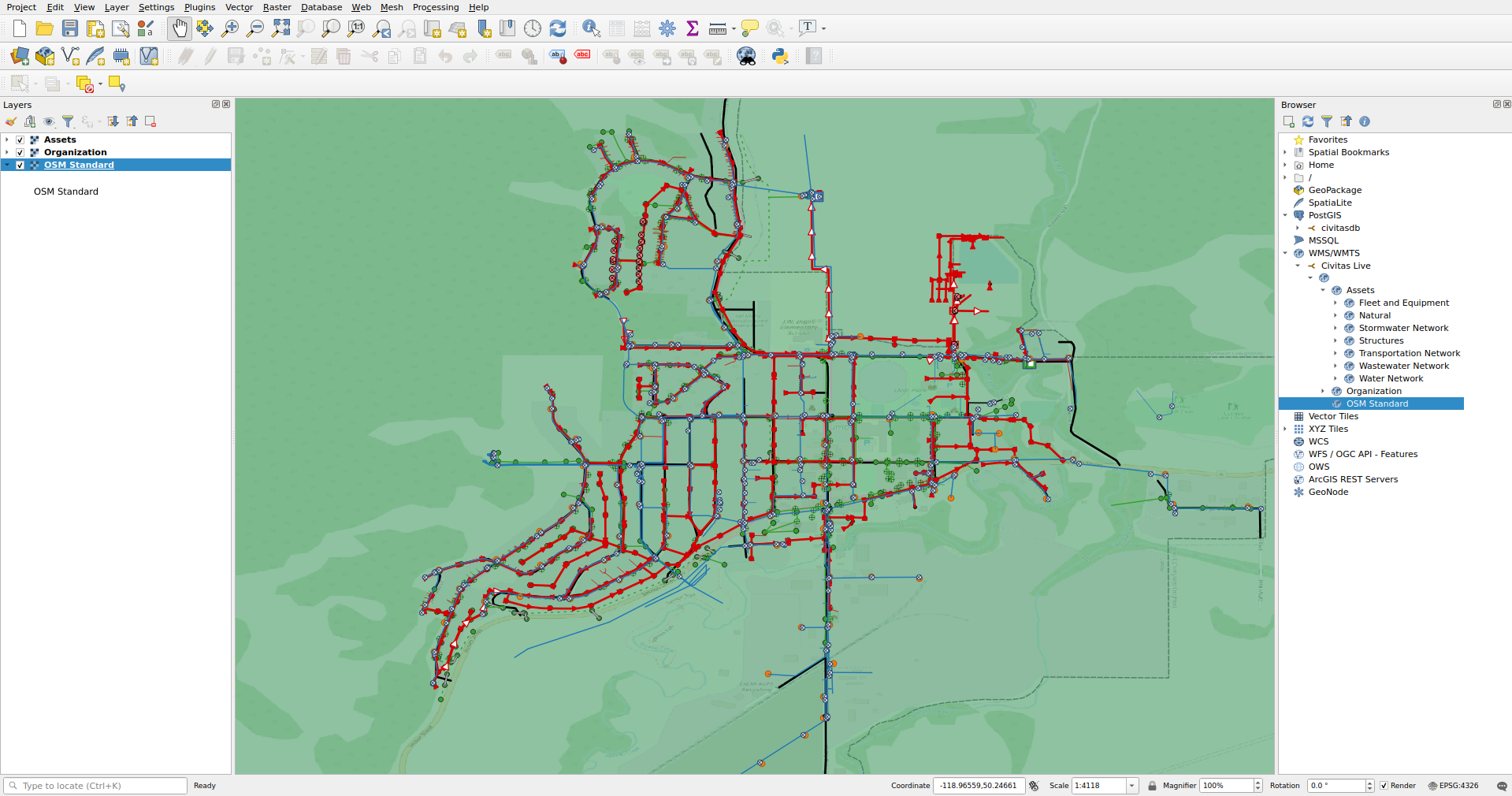The width and height of the screenshot is (1512, 796).
Task: Expand Stormwater Network in Browser tree
Action: coord(1336,328)
